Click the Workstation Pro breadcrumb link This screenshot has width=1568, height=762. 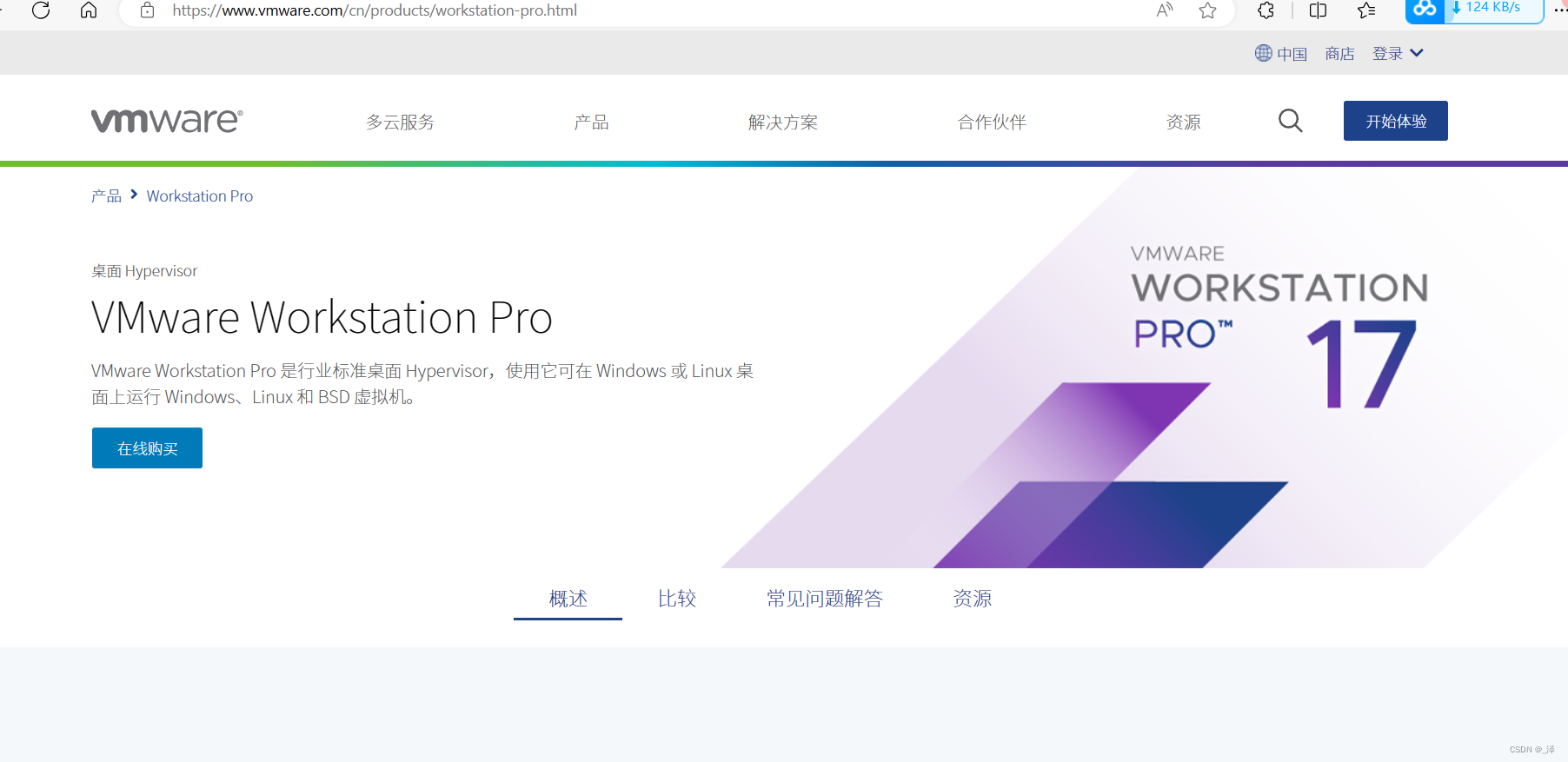pos(200,196)
